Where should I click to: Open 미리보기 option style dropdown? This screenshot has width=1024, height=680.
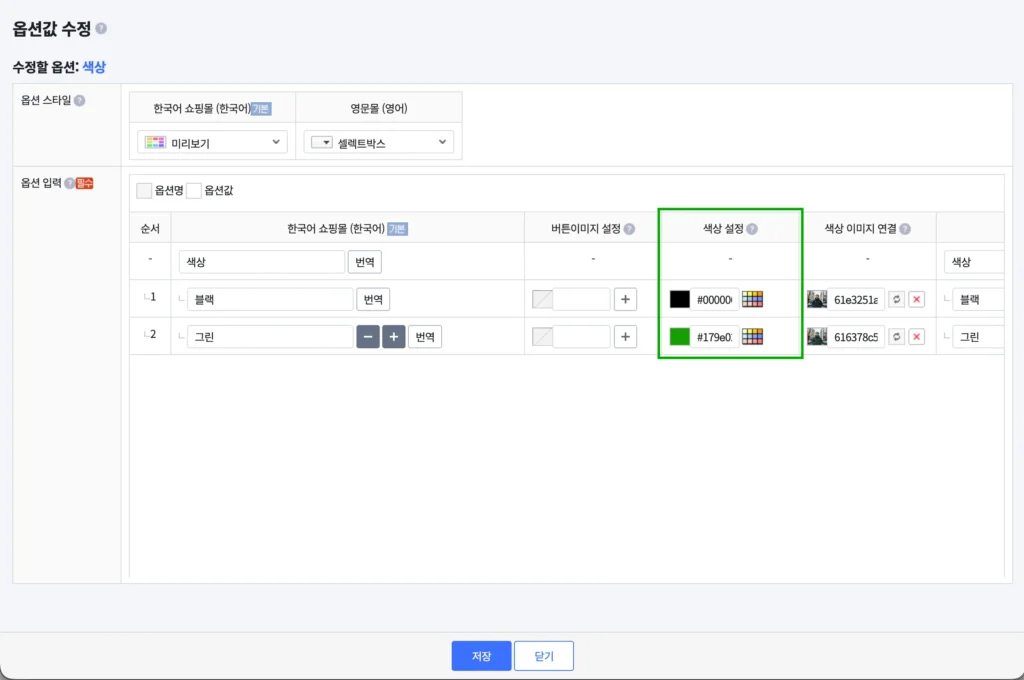(x=212, y=143)
